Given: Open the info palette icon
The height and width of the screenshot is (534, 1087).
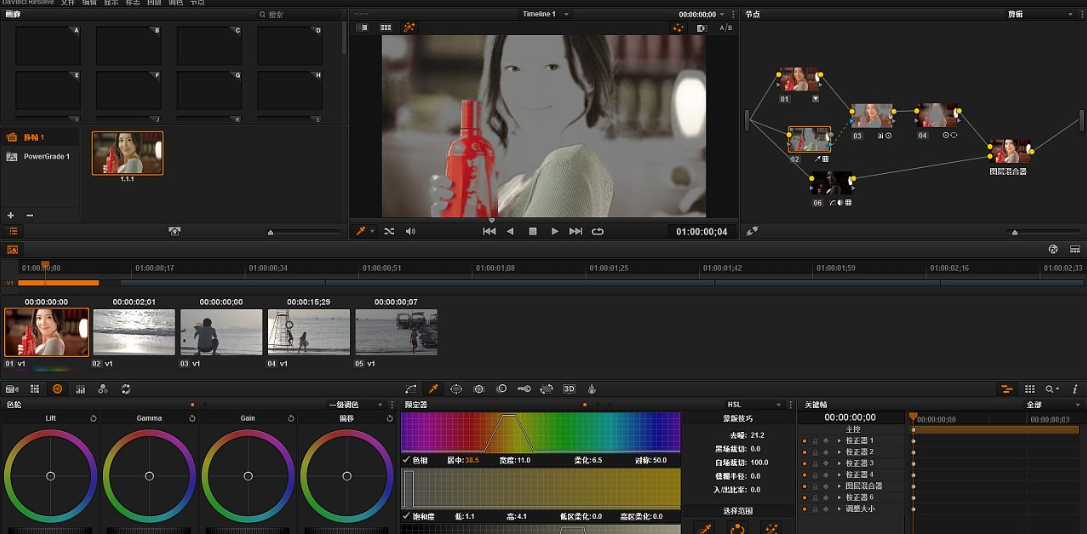Looking at the screenshot, I should 1075,389.
